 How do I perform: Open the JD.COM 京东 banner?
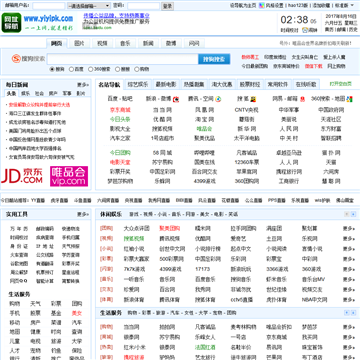pos(22,176)
